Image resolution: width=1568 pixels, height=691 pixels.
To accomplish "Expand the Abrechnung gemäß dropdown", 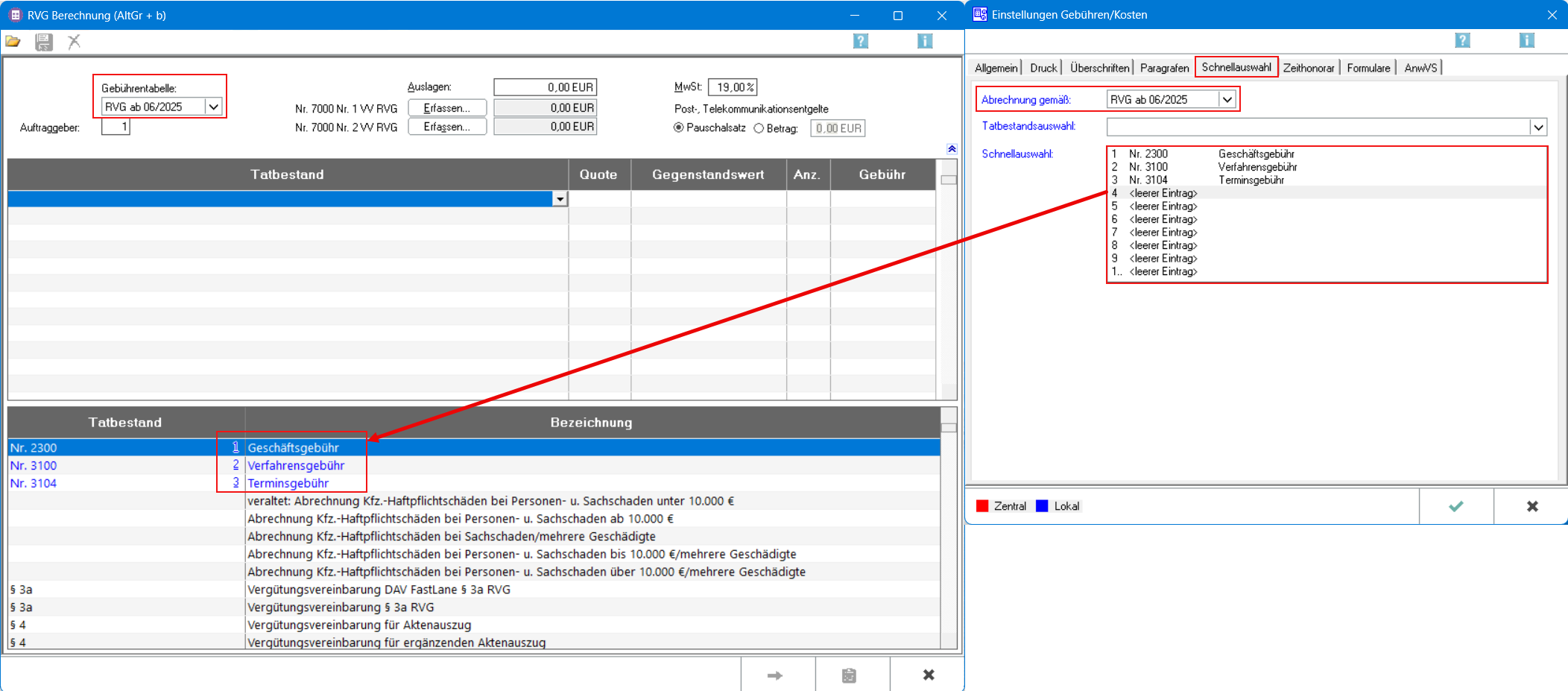I will pyautogui.click(x=1227, y=100).
